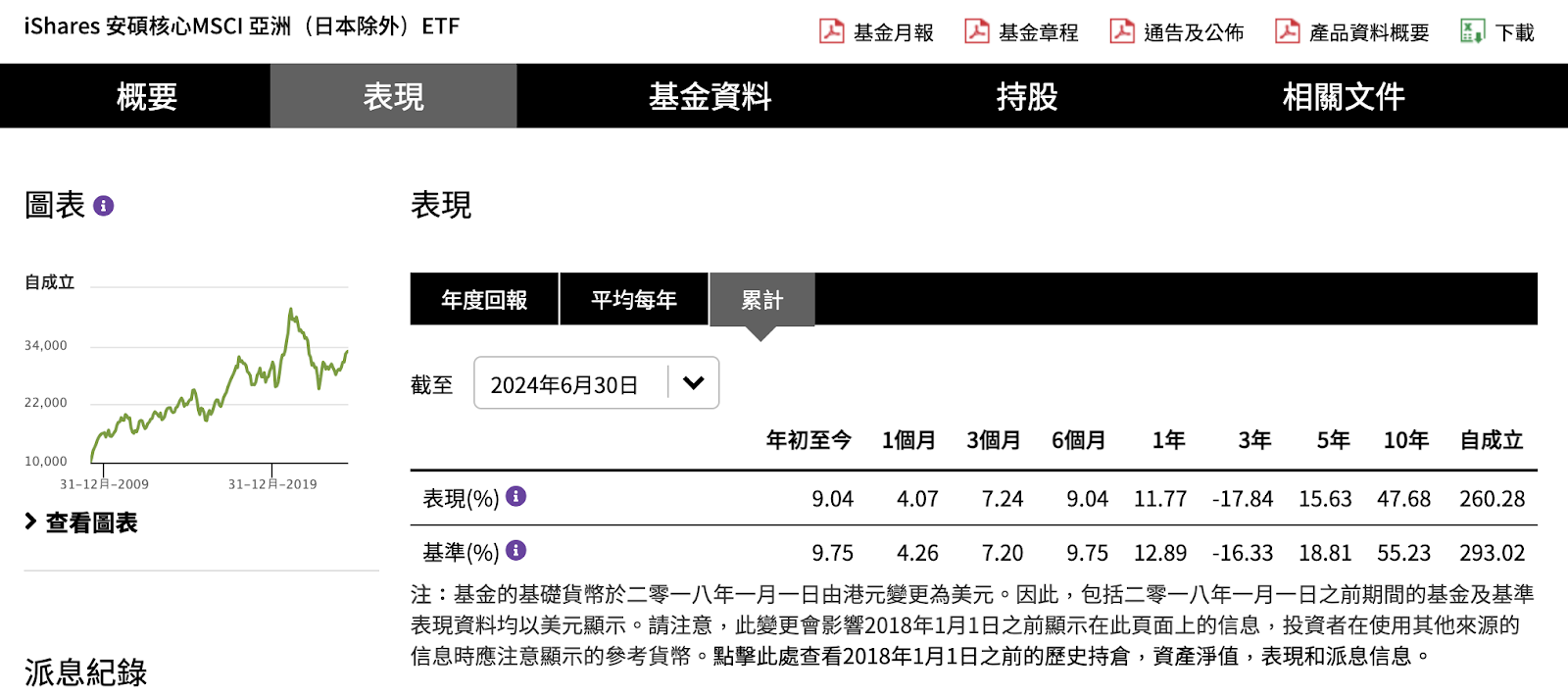Click the 31-12月-2019 chart axis label
The width and height of the screenshot is (1568, 695).
272,484
